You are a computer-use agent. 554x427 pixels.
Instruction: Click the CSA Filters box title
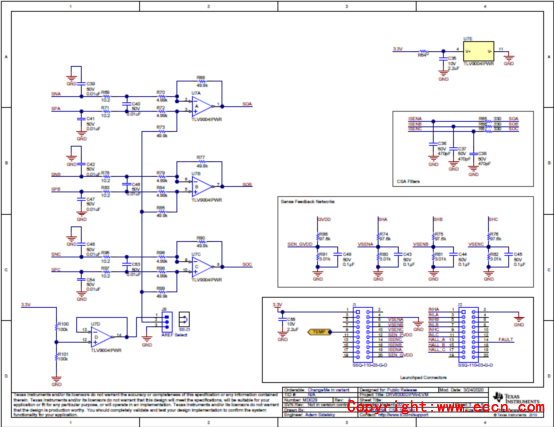(408, 181)
